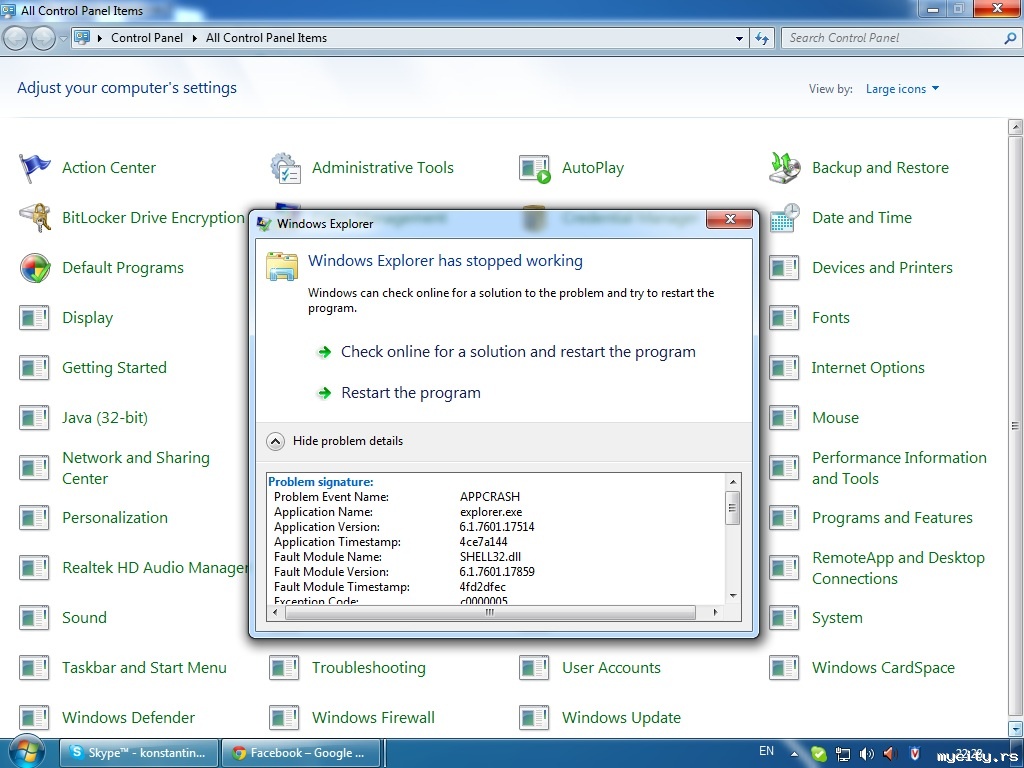Screen dimensions: 1024x768
Task: Click Control Panel in address breadcrumb
Action: point(147,38)
